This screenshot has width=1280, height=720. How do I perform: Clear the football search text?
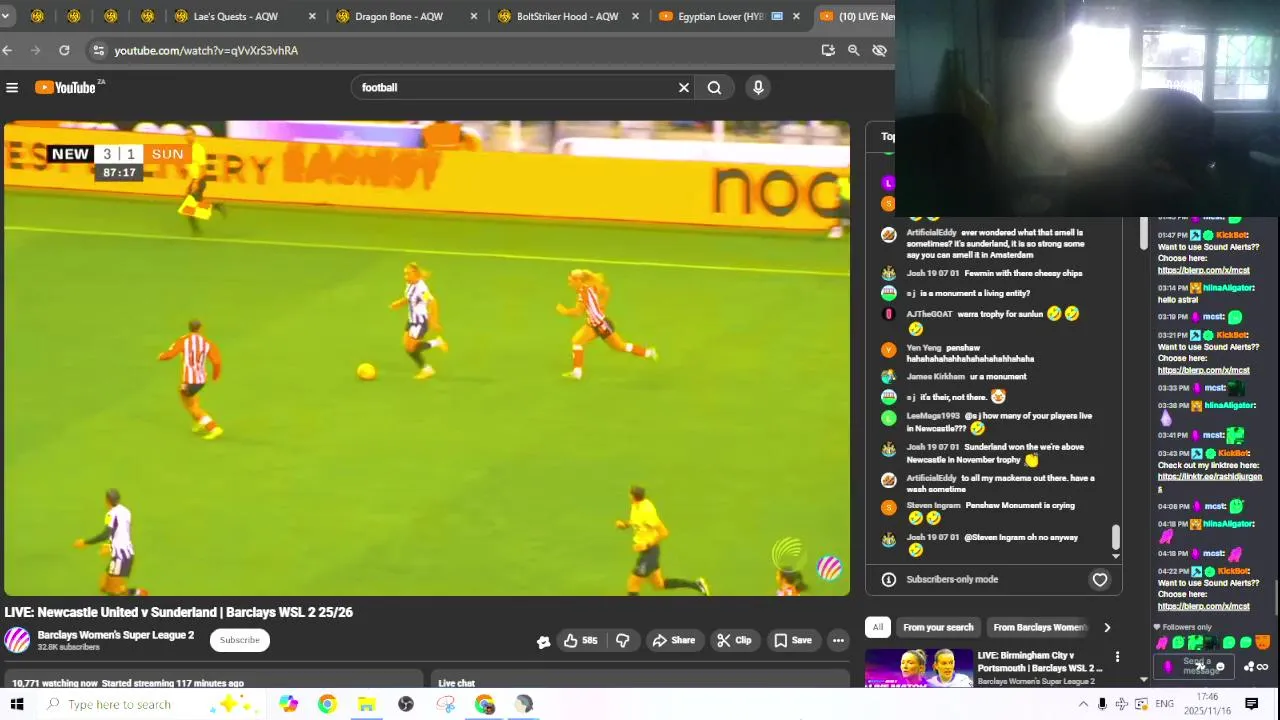[x=684, y=88]
